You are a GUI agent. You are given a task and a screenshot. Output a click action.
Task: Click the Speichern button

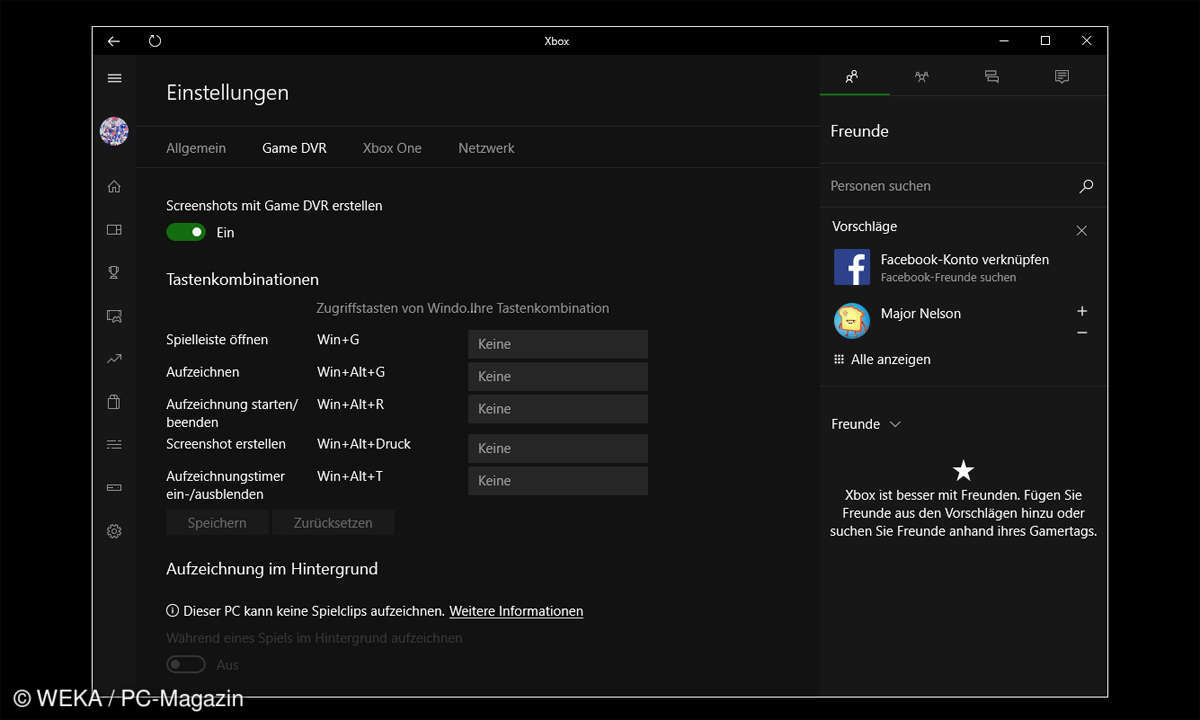coord(217,522)
